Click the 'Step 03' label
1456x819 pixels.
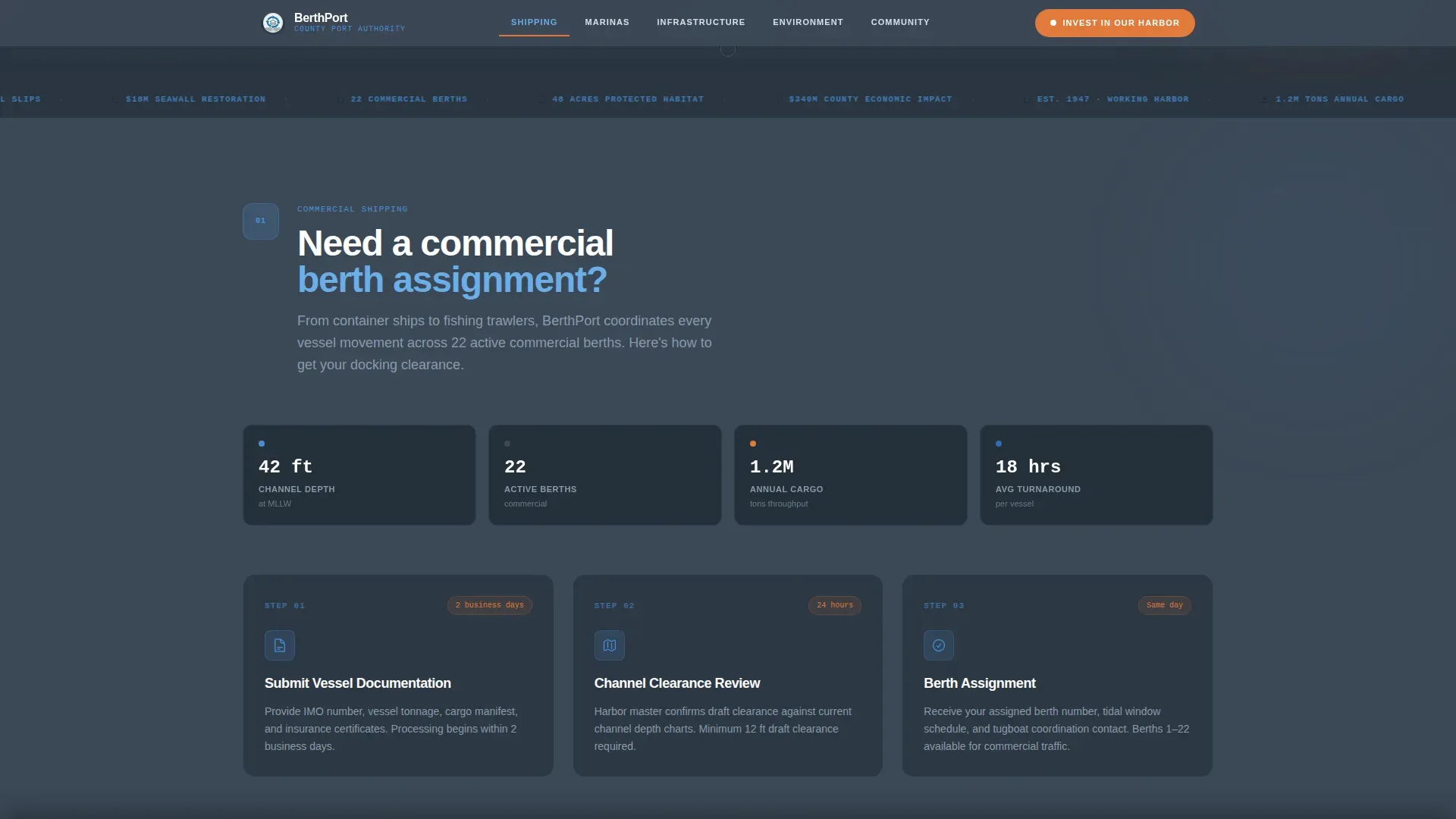tap(944, 606)
